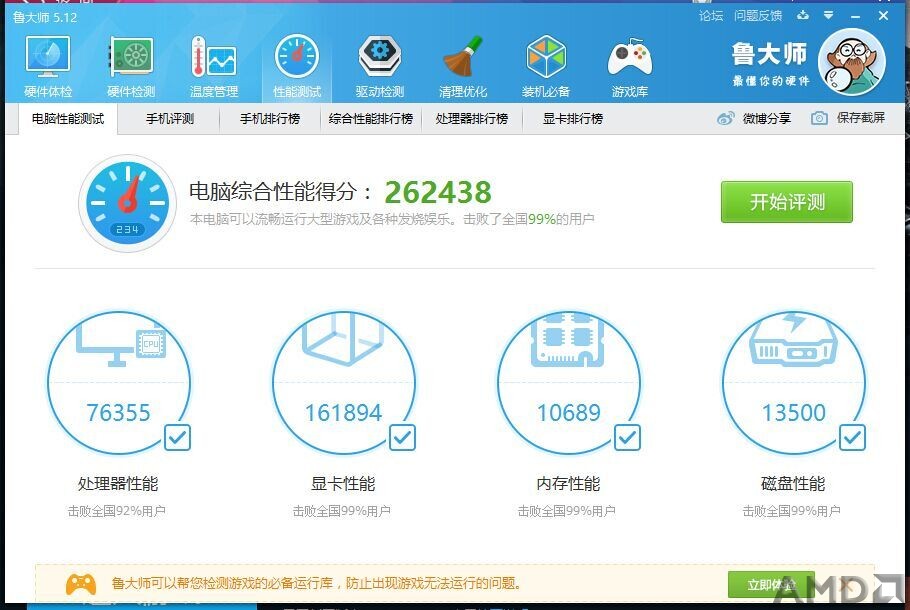Click the disk drive icon

(x=793, y=340)
